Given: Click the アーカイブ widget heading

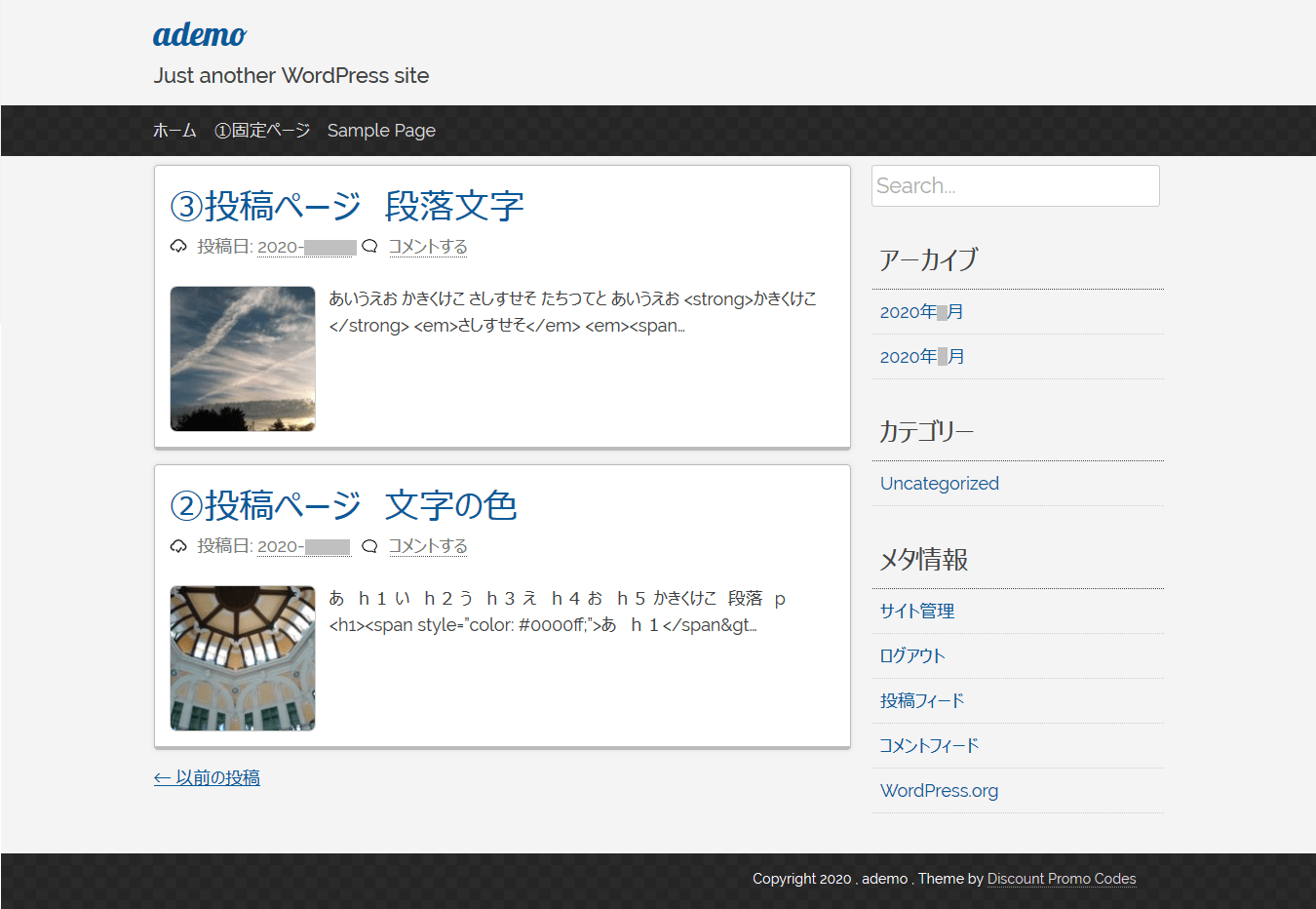Looking at the screenshot, I should pyautogui.click(x=929, y=259).
